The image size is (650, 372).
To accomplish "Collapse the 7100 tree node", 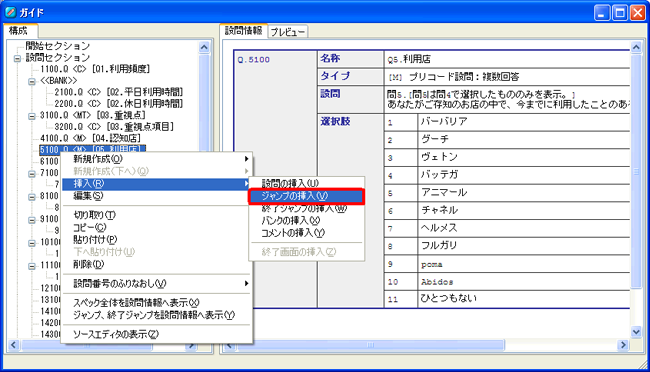I will click(32, 174).
